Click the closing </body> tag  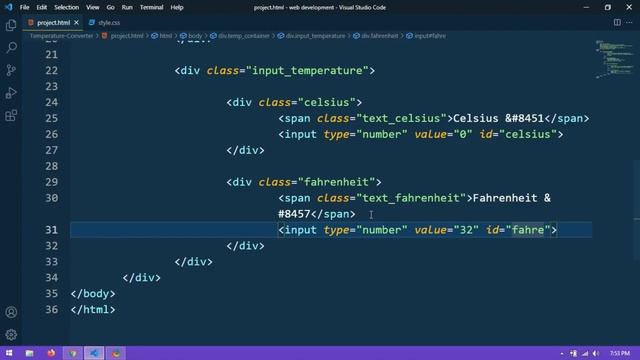pos(93,294)
